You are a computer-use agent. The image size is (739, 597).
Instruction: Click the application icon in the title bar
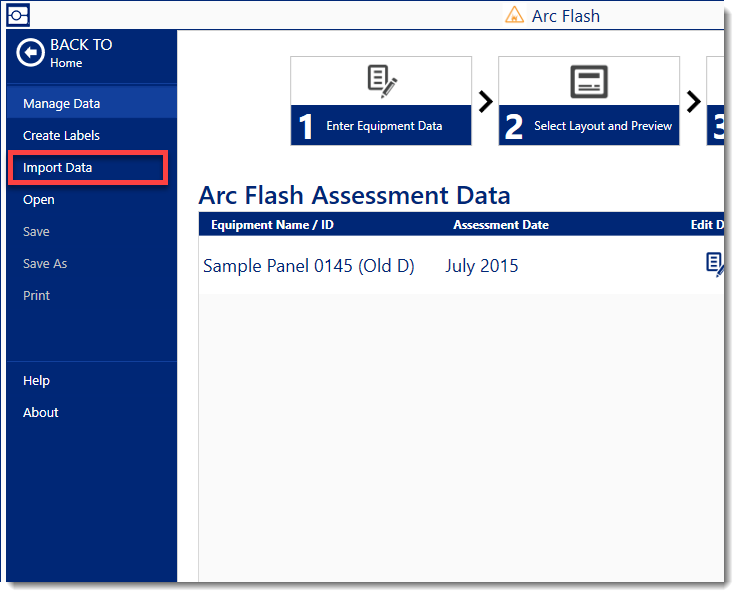coord(17,15)
